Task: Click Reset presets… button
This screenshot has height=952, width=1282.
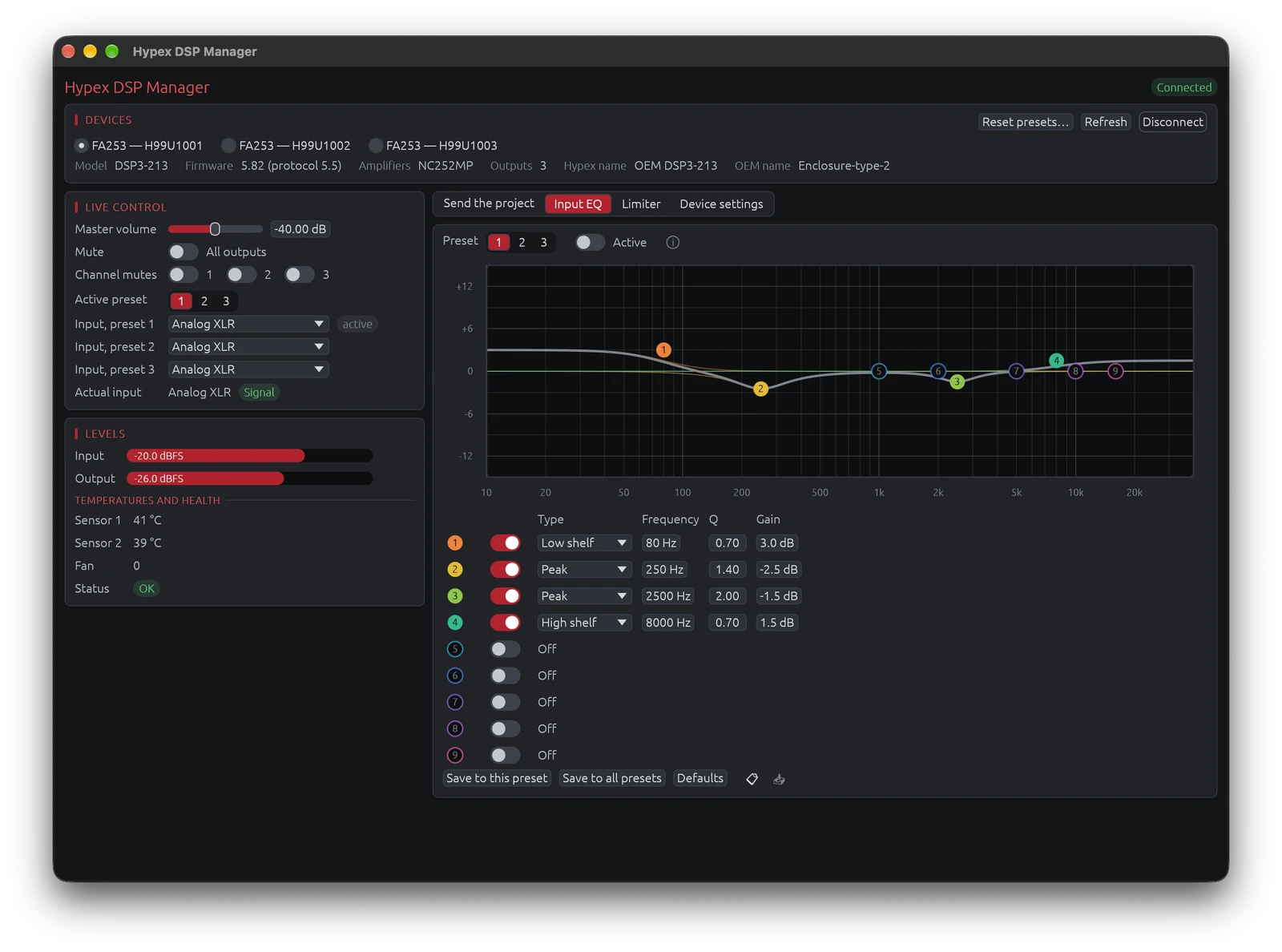Action: 1026,122
